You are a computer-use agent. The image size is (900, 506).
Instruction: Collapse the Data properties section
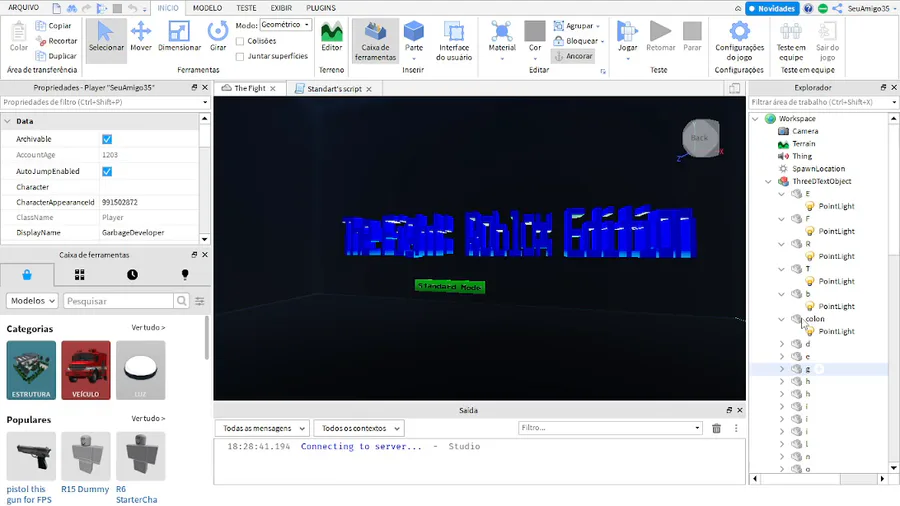click(7, 121)
